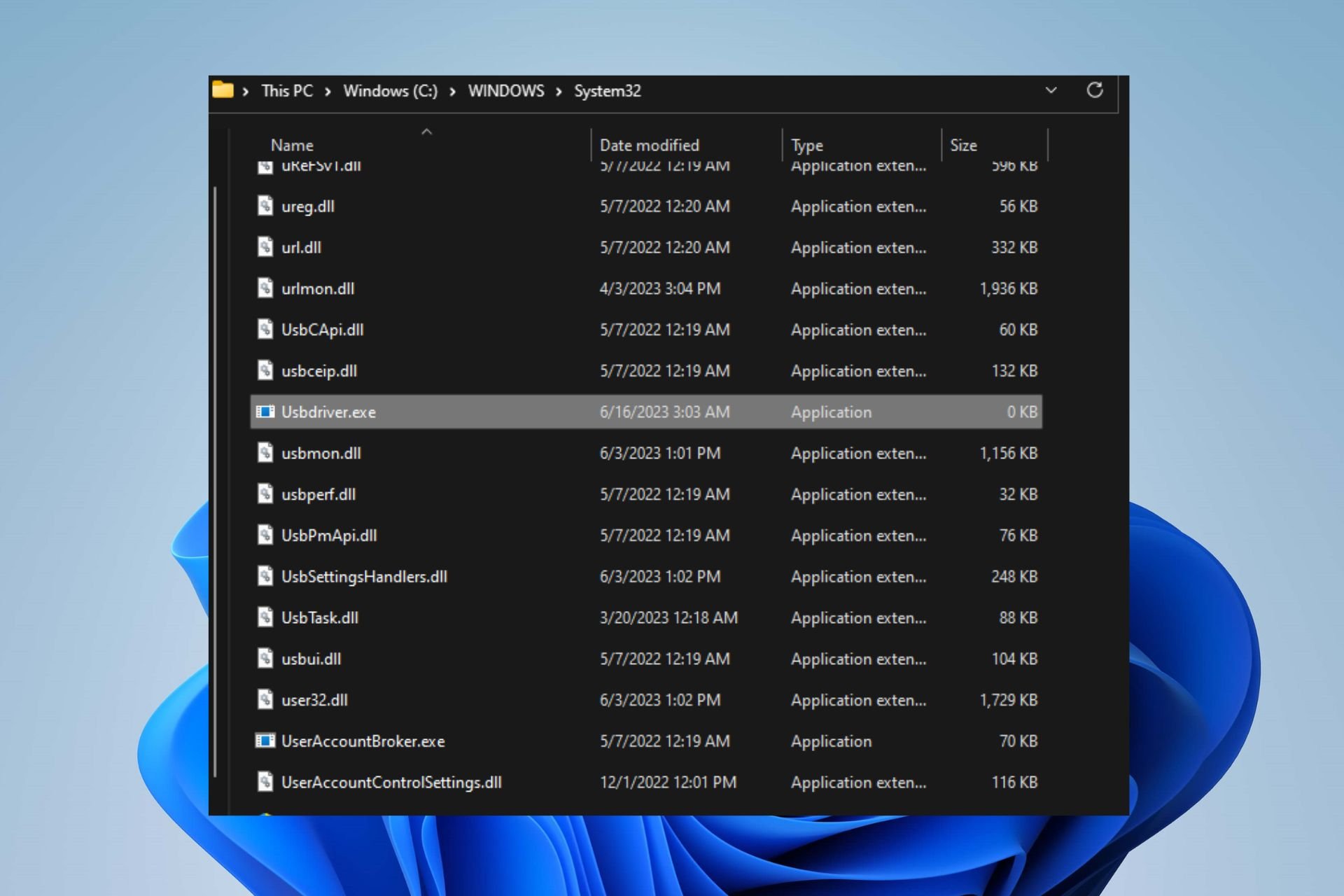This screenshot has width=1344, height=896.
Task: Click the 6/3/2023 1:01 PM date cell
Action: coord(659,453)
